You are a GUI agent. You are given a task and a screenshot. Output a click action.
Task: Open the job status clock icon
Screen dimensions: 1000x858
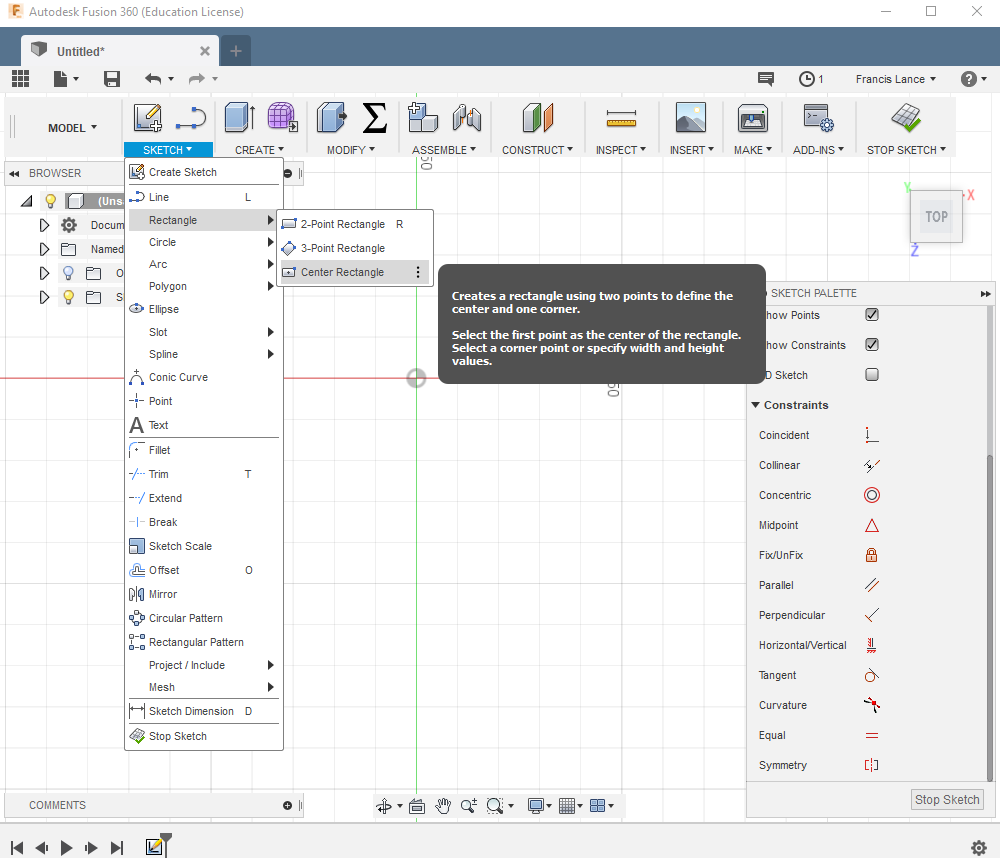click(x=807, y=78)
